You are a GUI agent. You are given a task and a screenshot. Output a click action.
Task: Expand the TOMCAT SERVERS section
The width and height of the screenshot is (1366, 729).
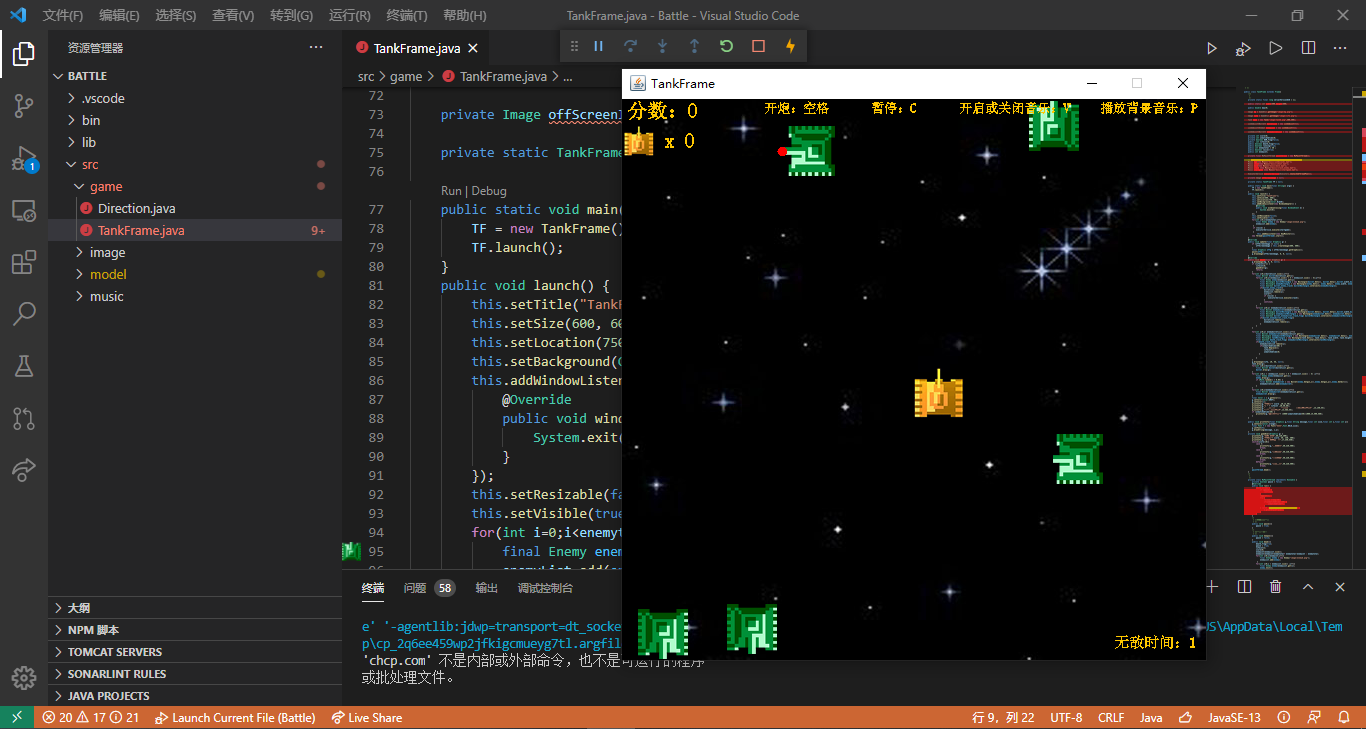(x=195, y=652)
